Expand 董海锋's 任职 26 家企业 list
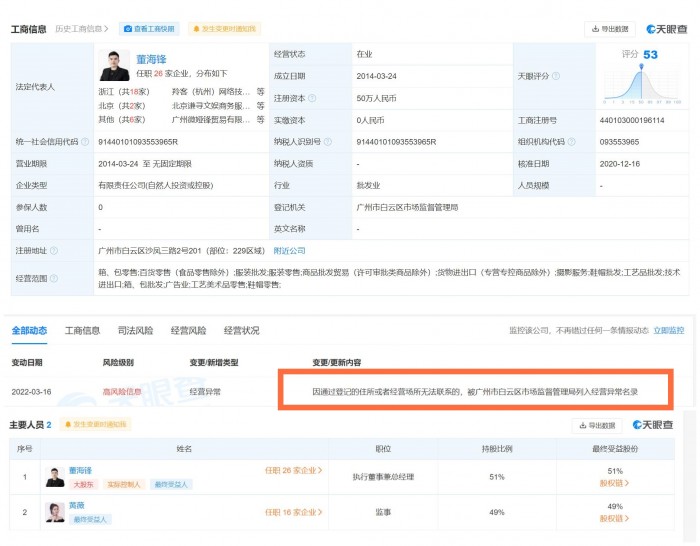Viewport: 700px width, 546px height. click(293, 470)
